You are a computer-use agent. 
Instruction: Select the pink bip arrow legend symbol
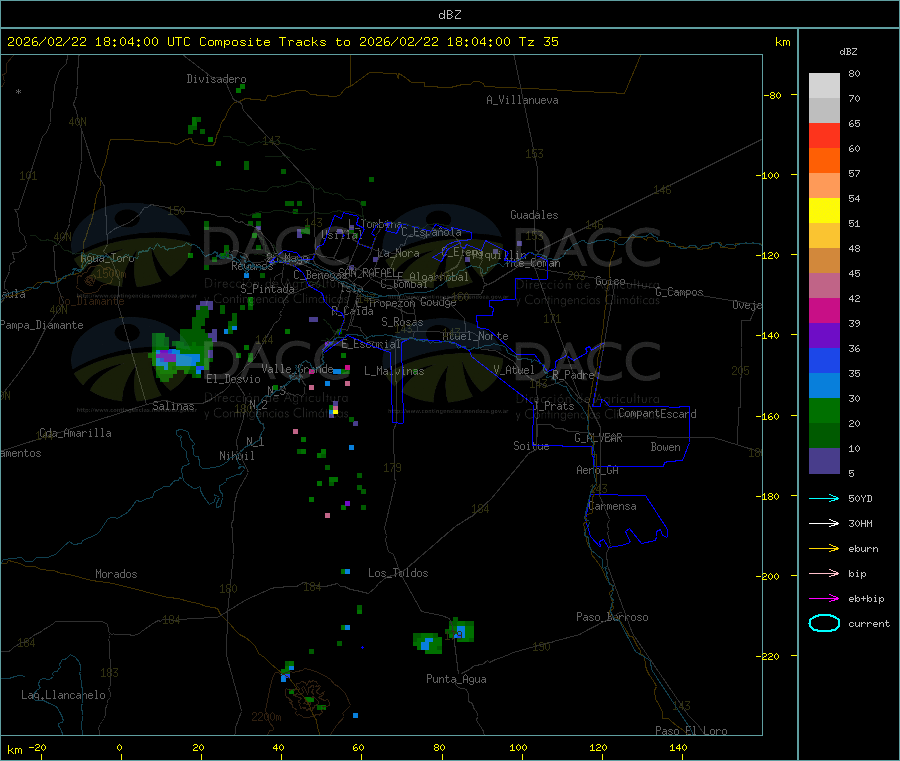coord(824,573)
